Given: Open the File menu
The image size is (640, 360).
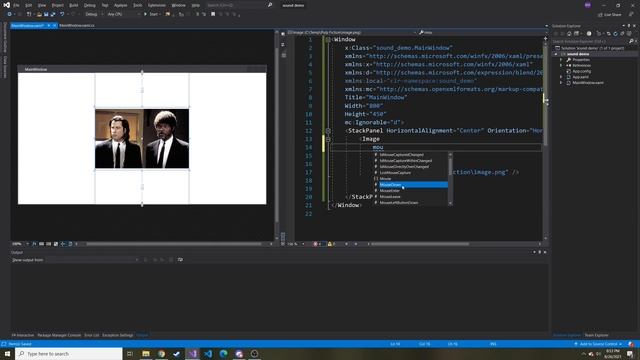Looking at the screenshot, I should (16, 5).
